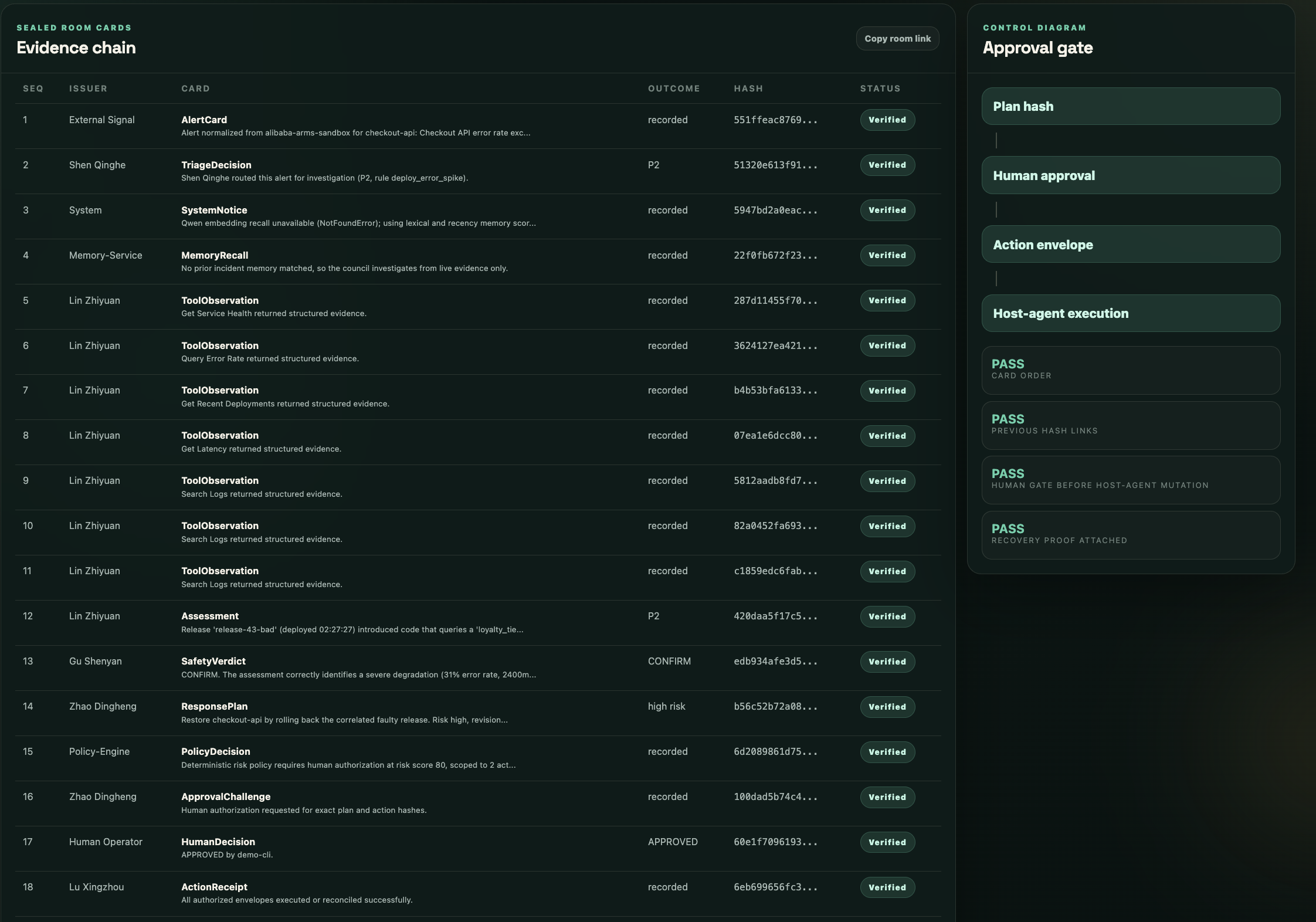Open the PASS Card Order check

pos(1131,370)
